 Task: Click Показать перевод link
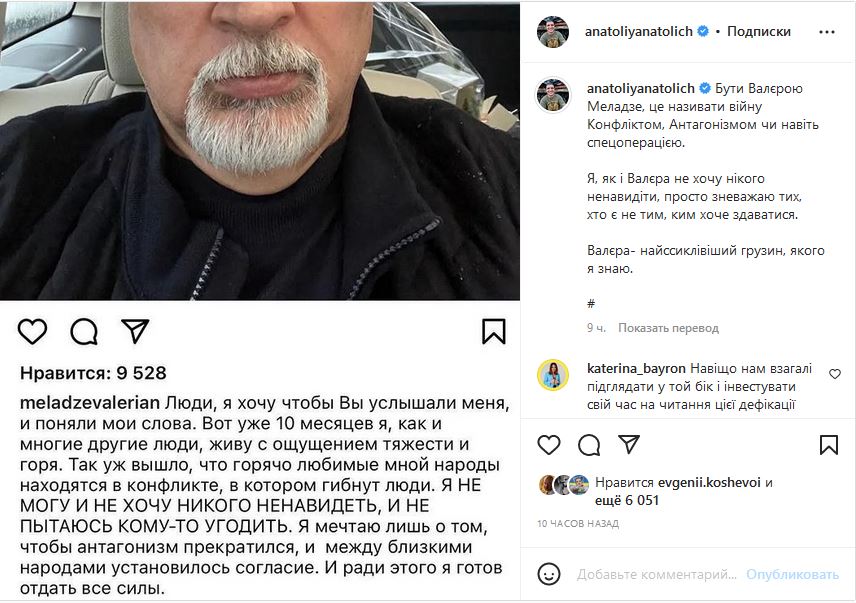[668, 328]
